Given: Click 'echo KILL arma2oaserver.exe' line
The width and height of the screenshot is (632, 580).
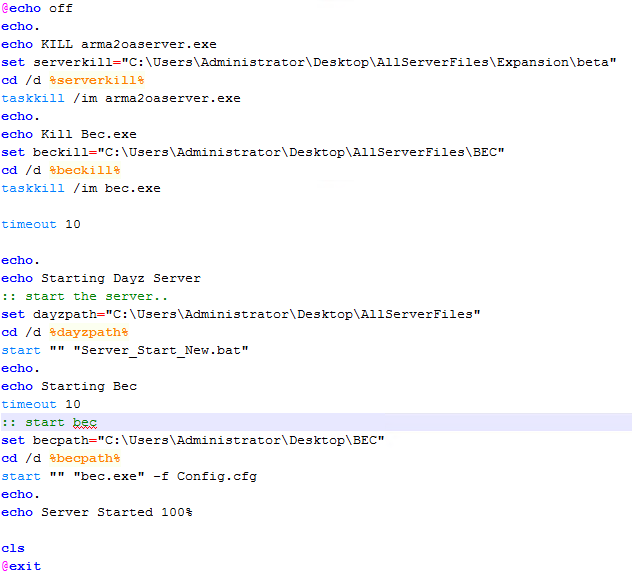Looking at the screenshot, I should pyautogui.click(x=109, y=44).
